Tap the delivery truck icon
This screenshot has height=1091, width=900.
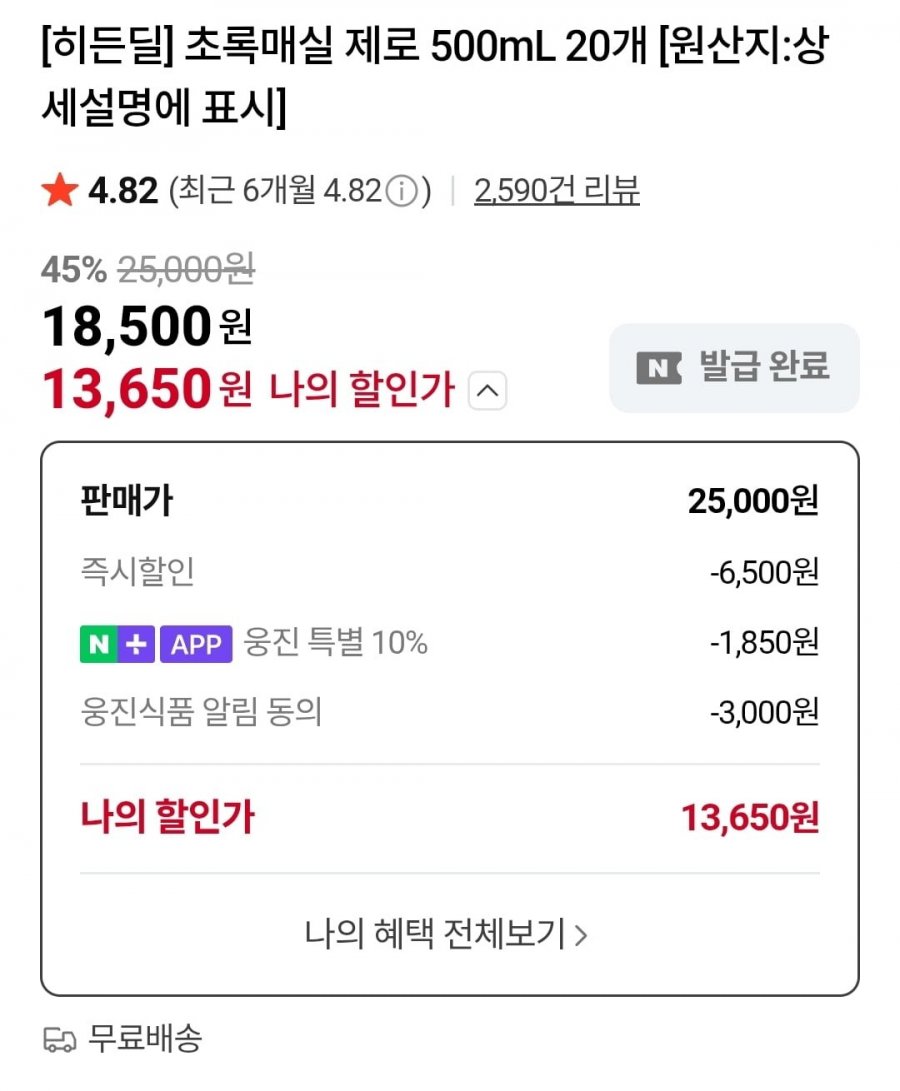point(60,1040)
